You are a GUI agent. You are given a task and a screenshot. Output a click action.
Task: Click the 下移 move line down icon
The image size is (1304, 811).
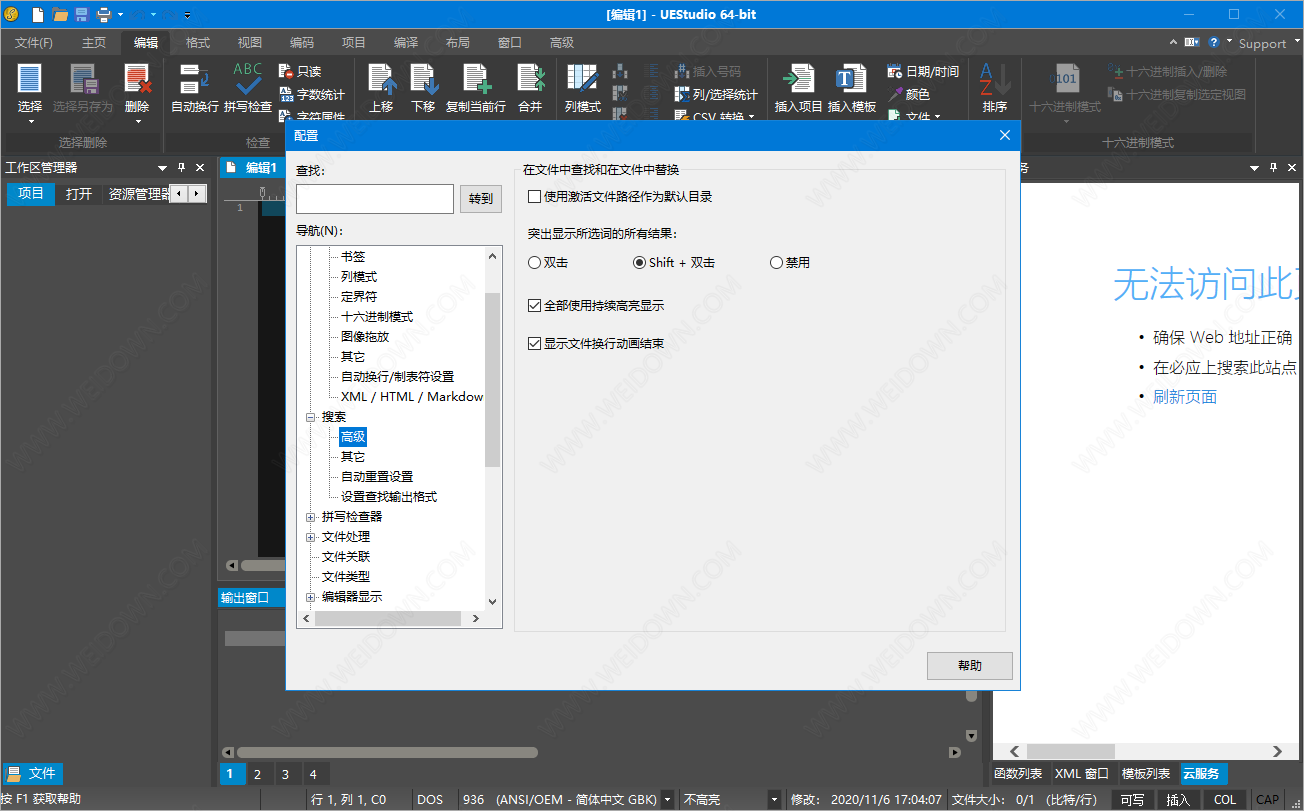423,80
